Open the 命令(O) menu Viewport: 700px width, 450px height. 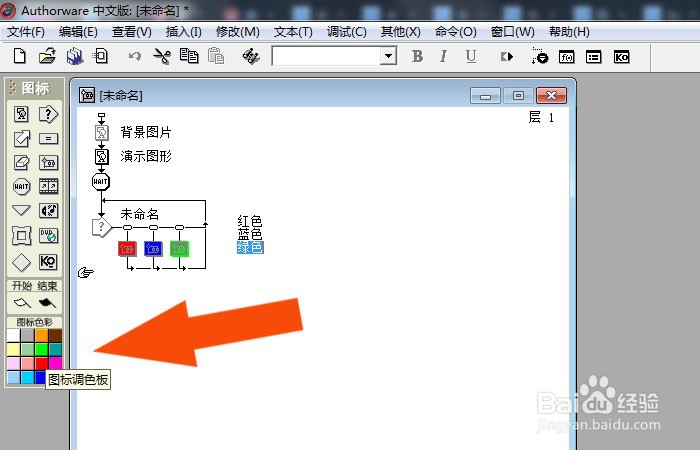point(455,32)
